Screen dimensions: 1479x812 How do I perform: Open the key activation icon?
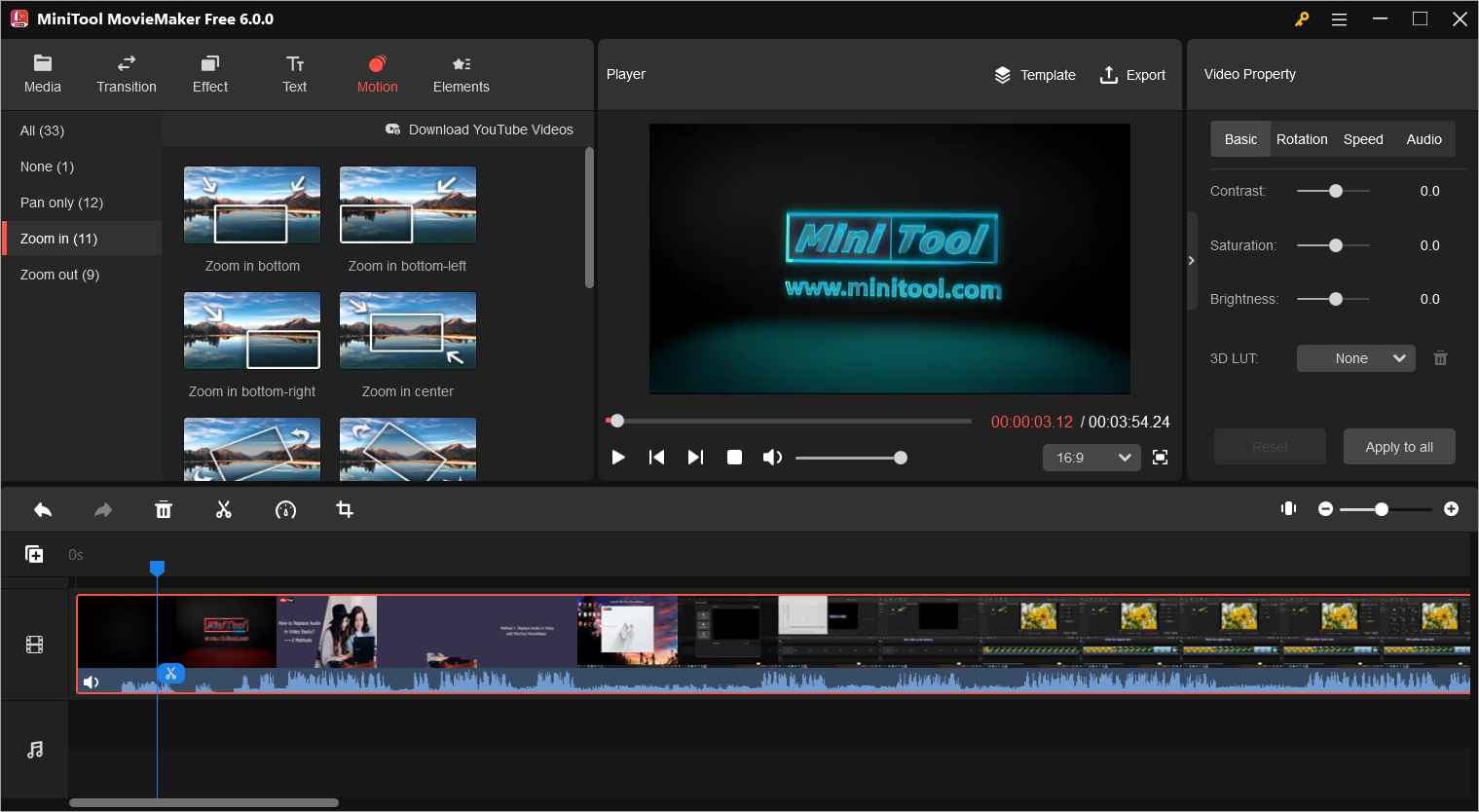1302,18
